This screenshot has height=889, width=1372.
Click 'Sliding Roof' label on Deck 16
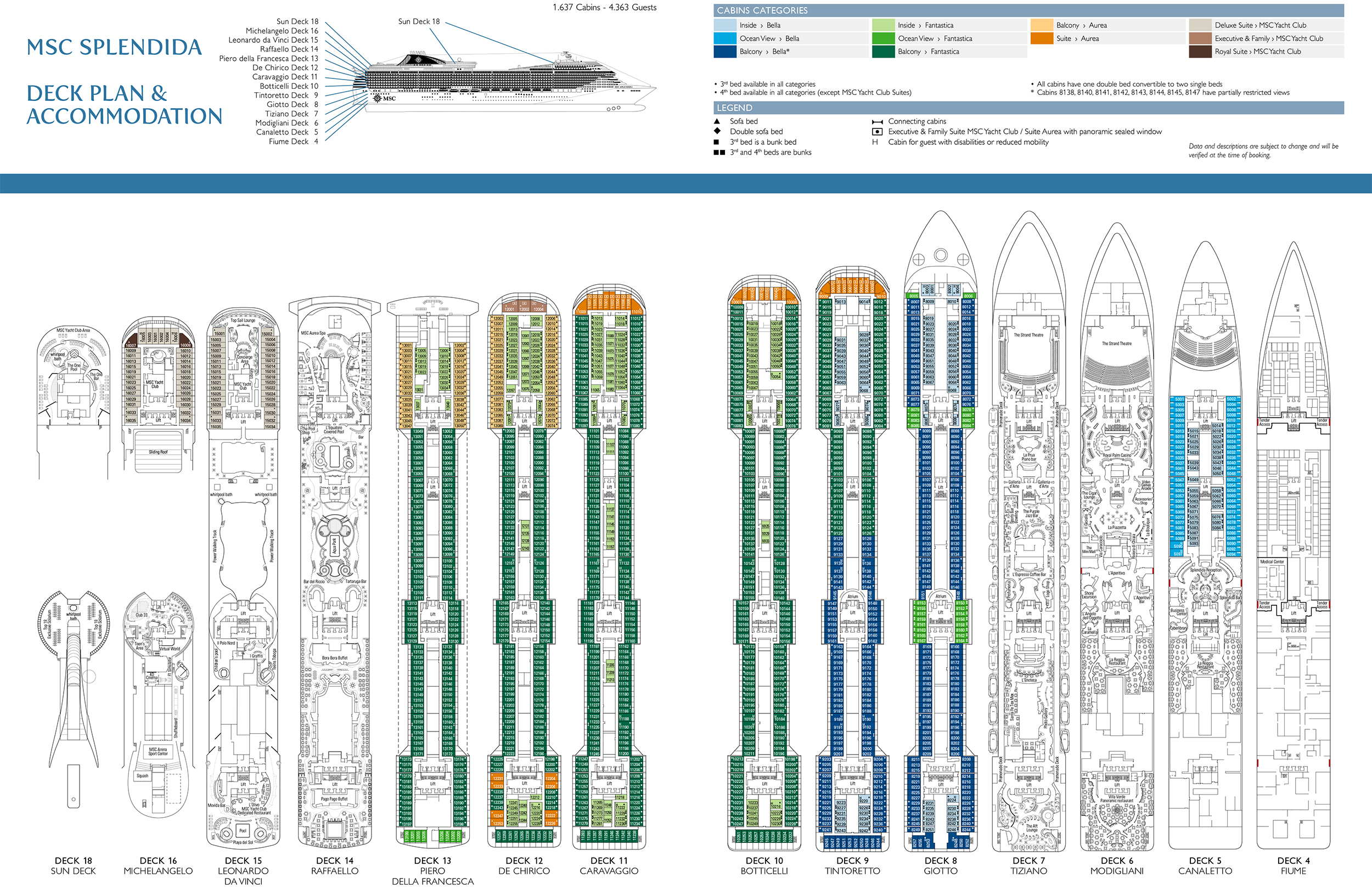[x=158, y=452]
